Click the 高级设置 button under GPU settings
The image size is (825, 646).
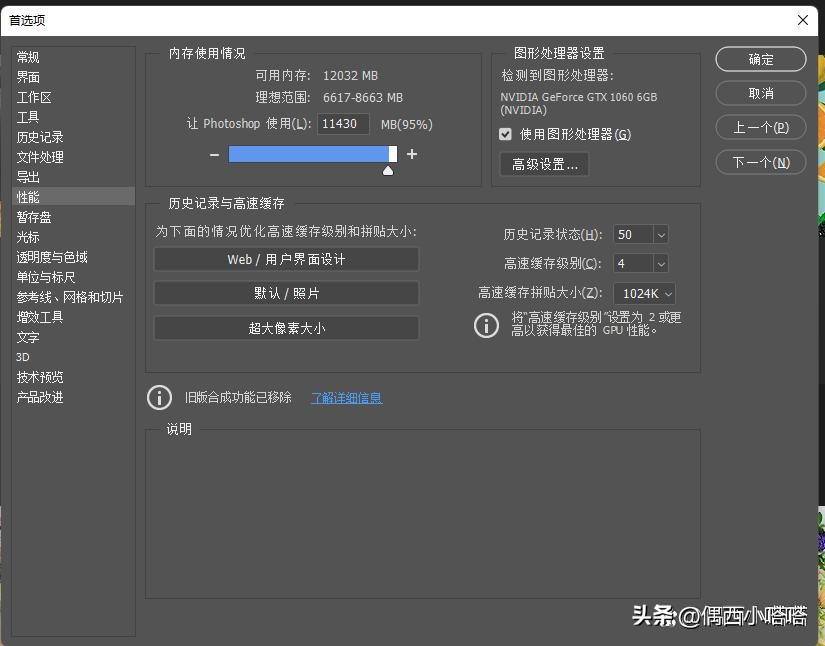point(543,164)
